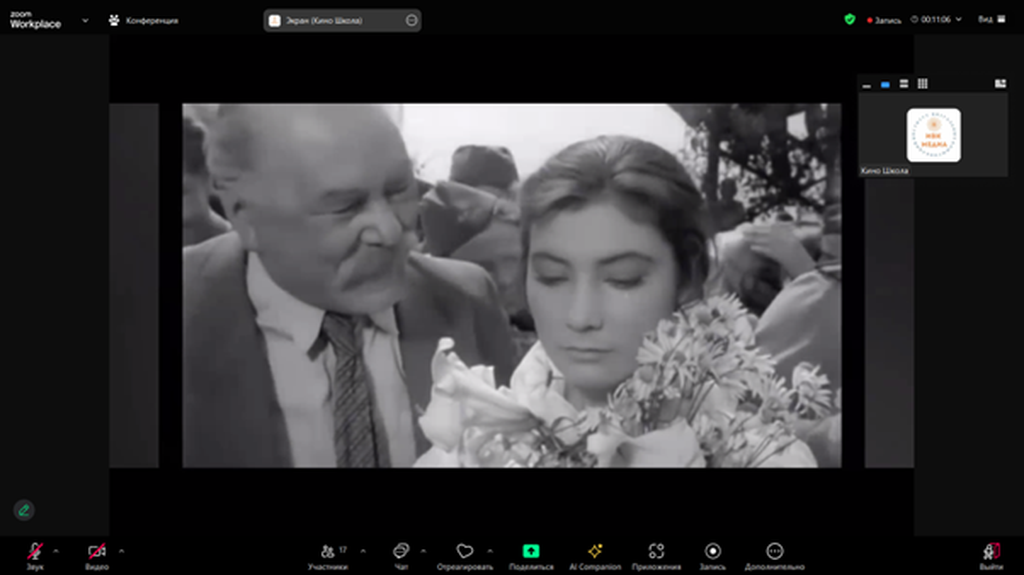
Task: Click the pencil annotate icon
Action: click(x=24, y=510)
